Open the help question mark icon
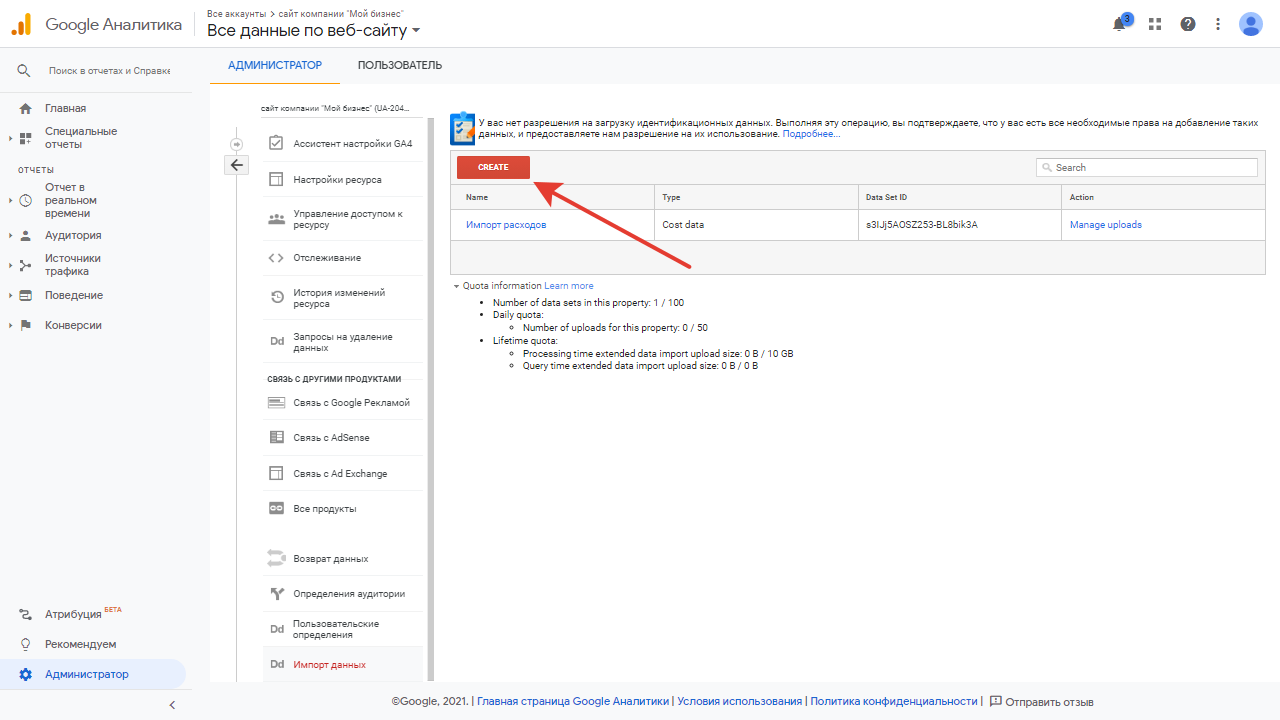The image size is (1280, 720). tap(1188, 24)
